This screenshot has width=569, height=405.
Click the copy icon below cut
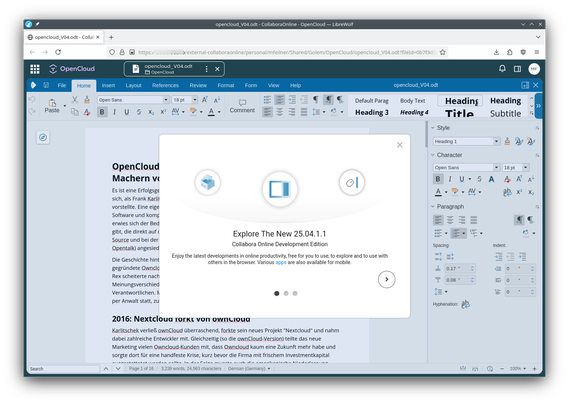coord(75,112)
